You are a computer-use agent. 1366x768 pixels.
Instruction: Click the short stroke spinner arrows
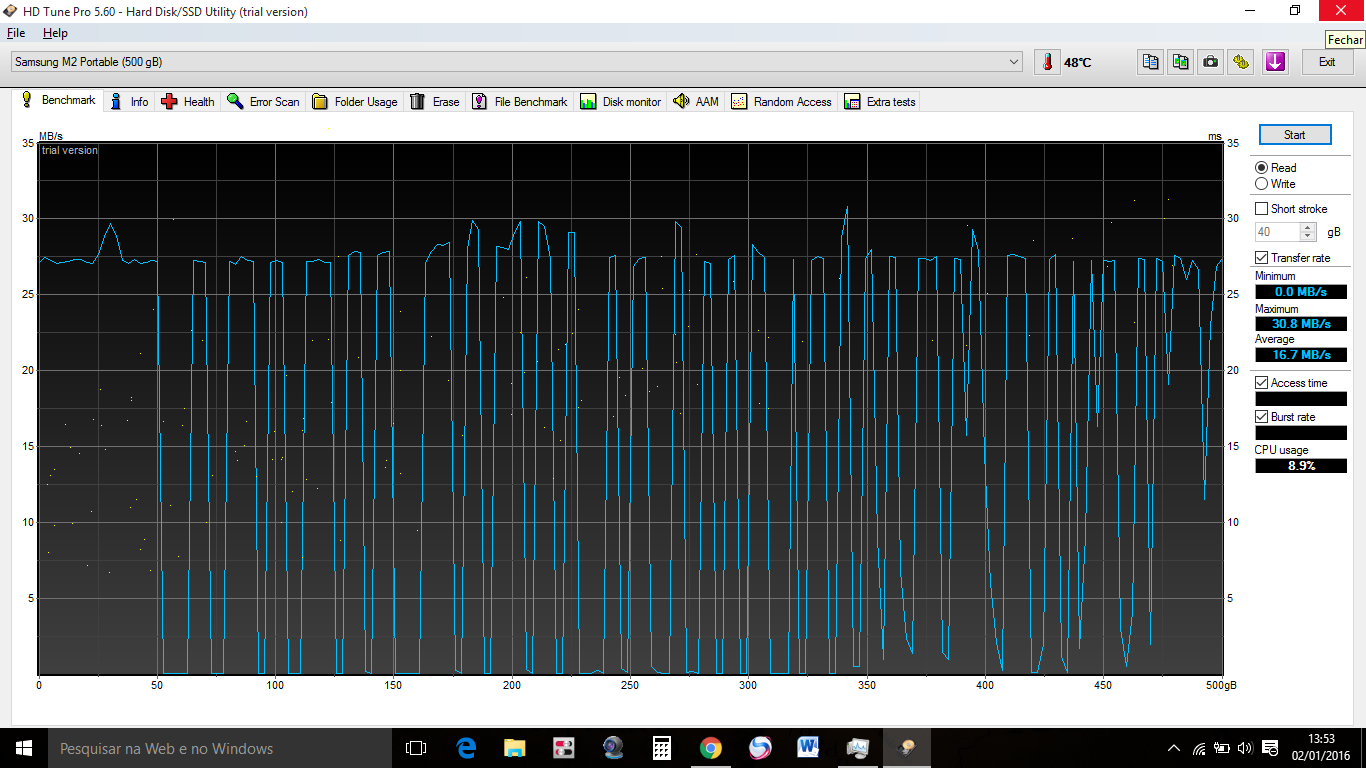pos(1308,232)
